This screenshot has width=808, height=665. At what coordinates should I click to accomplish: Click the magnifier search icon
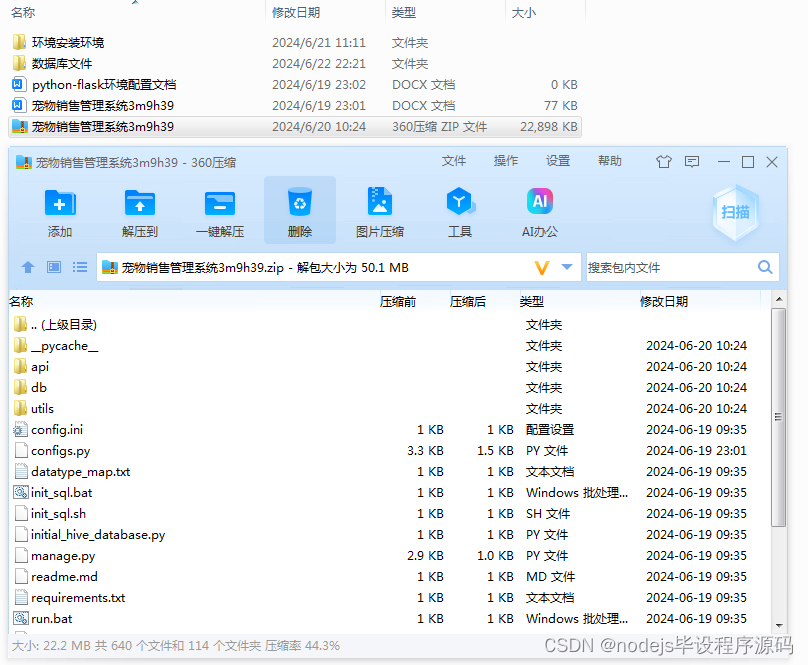pyautogui.click(x=765, y=267)
